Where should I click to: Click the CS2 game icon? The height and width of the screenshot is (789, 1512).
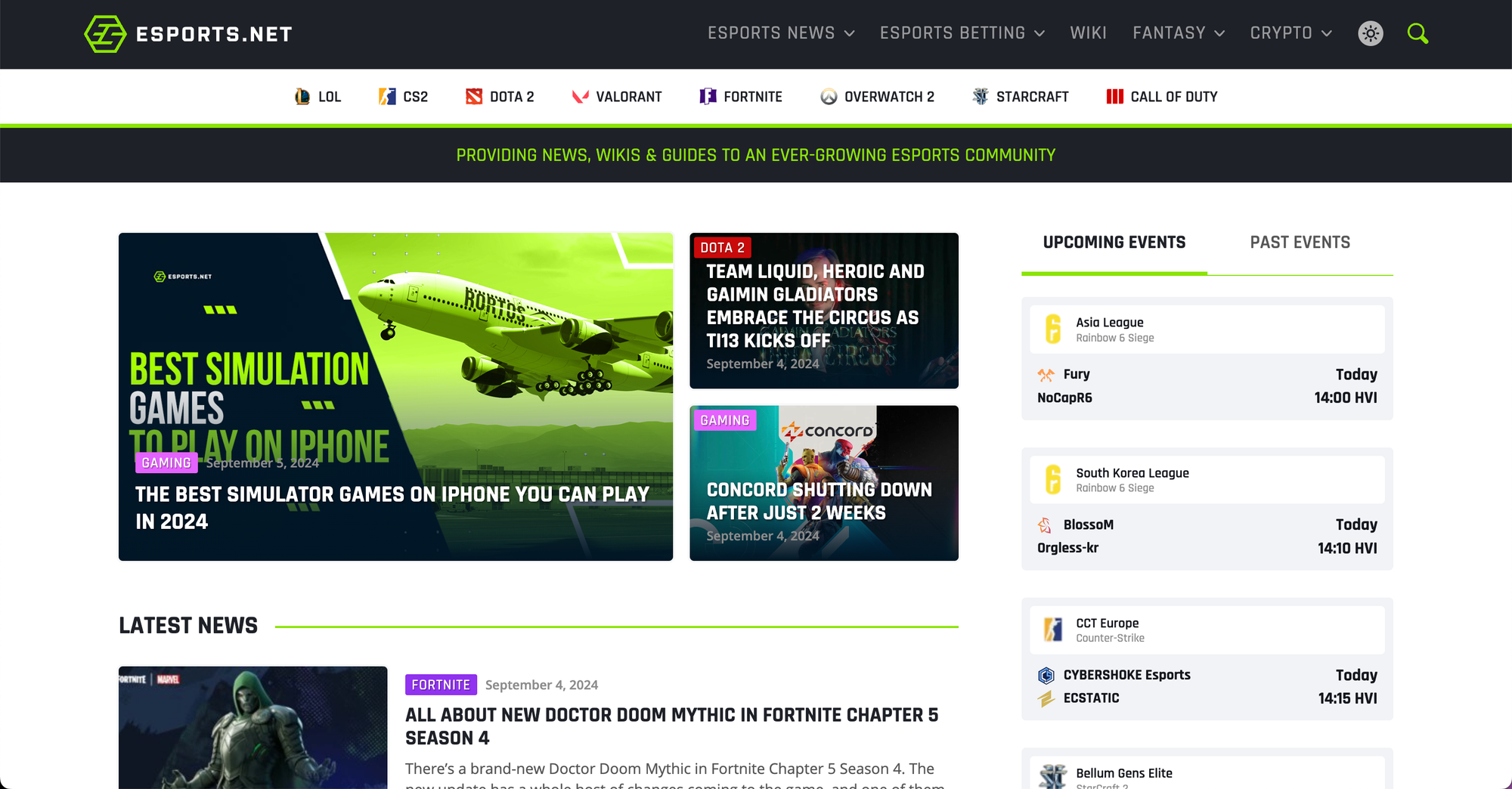pyautogui.click(x=387, y=97)
